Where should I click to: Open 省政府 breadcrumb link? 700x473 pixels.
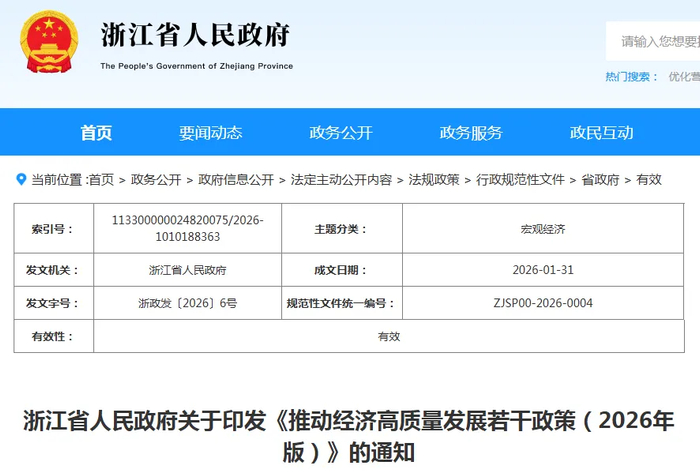tap(600, 180)
